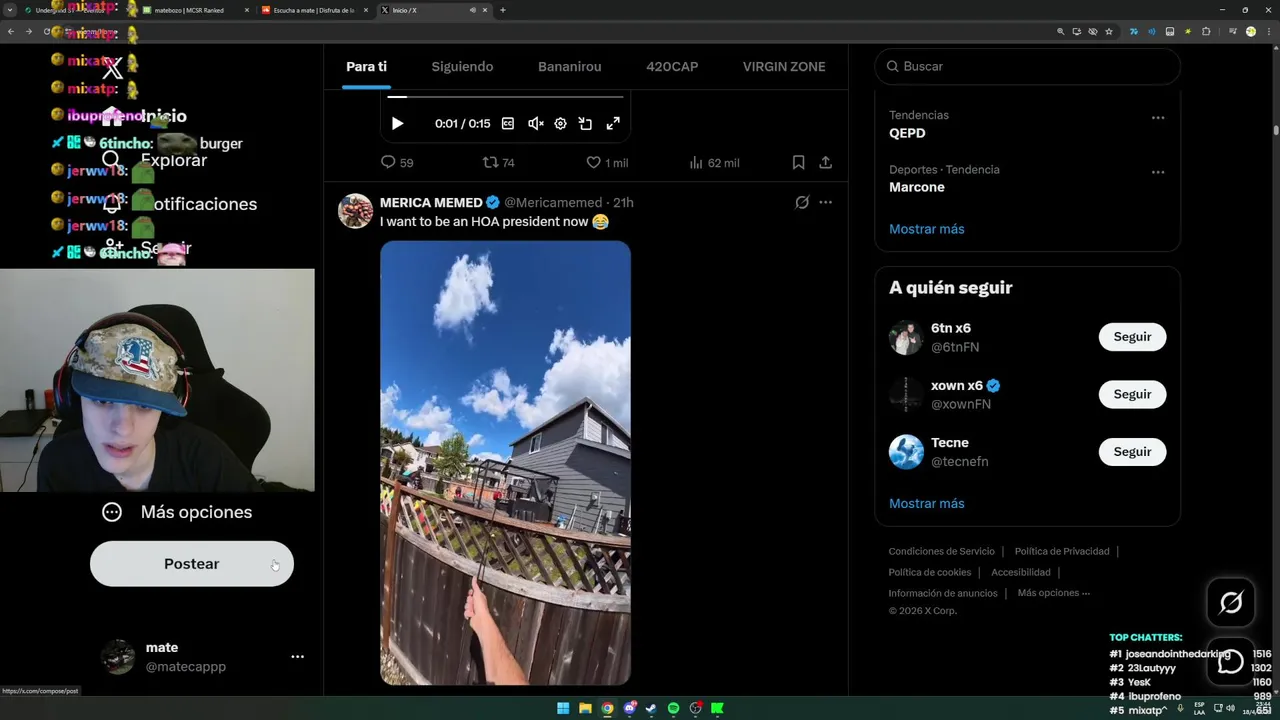Open Más opciones in the sidebar
Viewport: 1280px width, 720px height.
pyautogui.click(x=177, y=512)
